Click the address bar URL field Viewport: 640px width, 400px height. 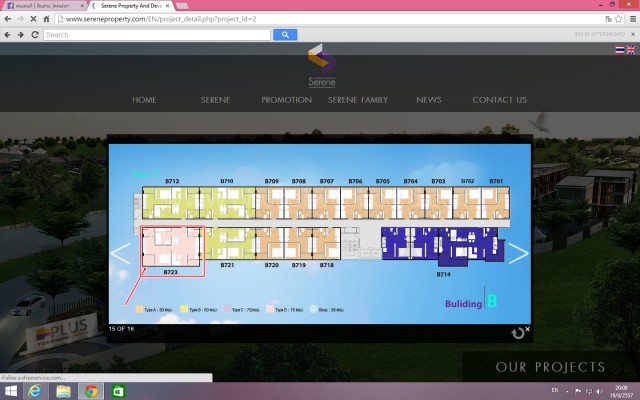[x=331, y=19]
